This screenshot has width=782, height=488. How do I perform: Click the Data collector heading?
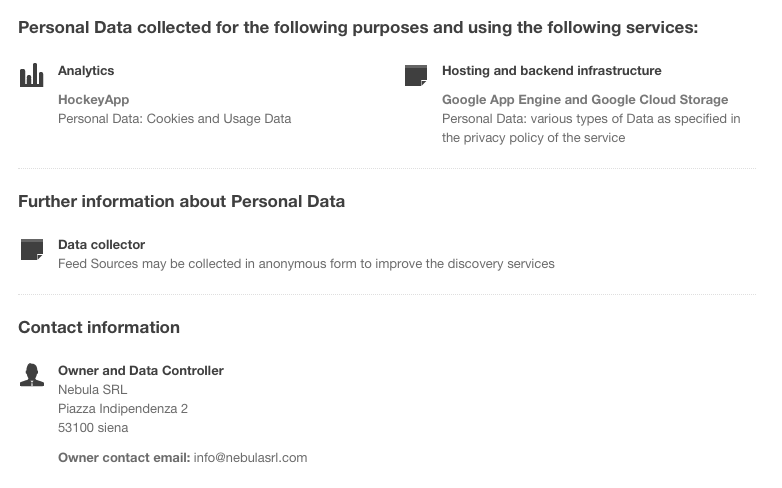(101, 245)
